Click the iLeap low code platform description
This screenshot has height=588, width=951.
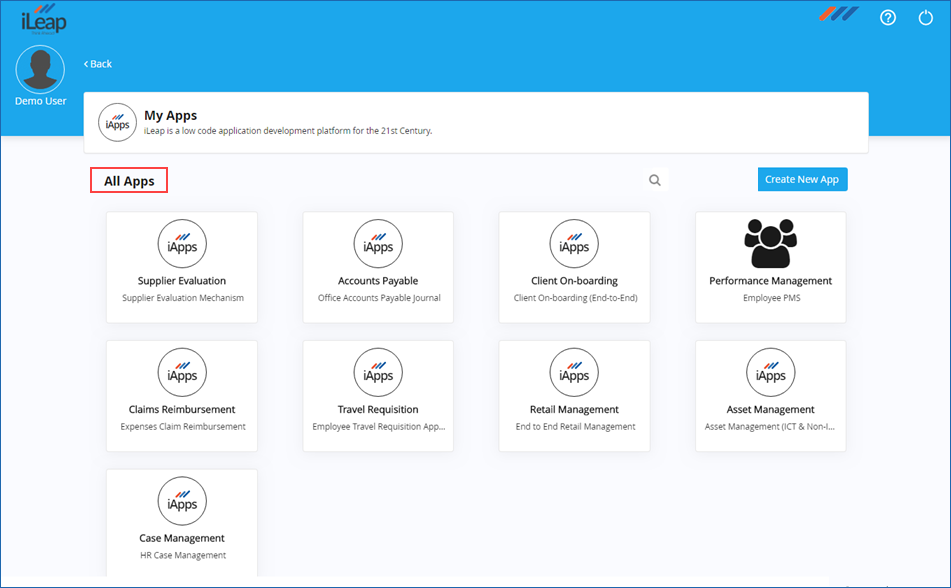point(288,131)
